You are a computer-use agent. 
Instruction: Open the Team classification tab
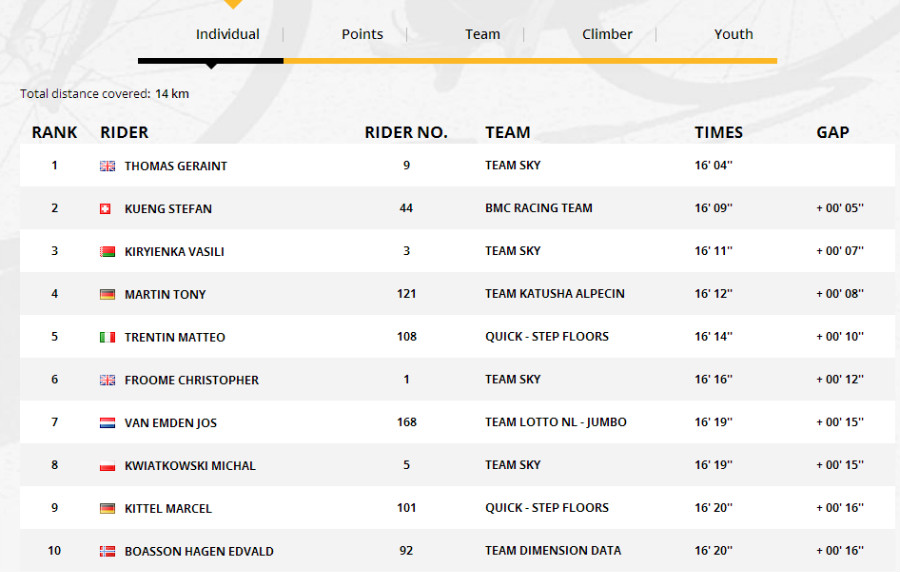point(483,34)
